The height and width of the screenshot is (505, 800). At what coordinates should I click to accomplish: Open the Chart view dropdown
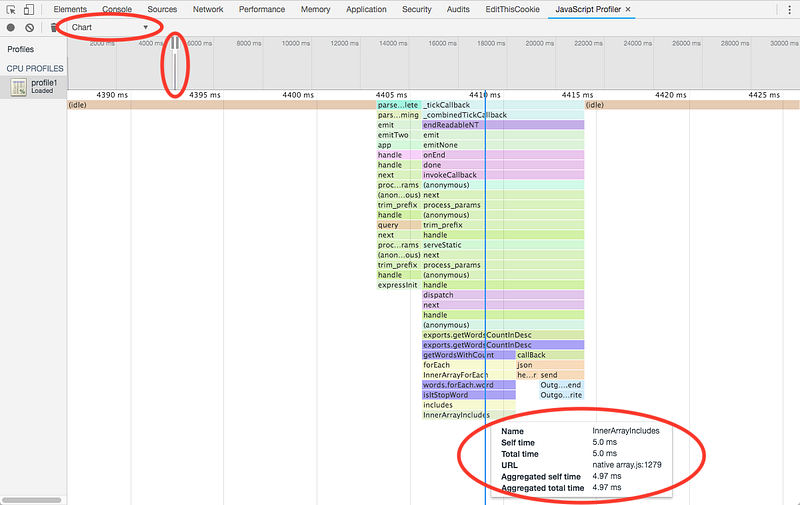(109, 27)
